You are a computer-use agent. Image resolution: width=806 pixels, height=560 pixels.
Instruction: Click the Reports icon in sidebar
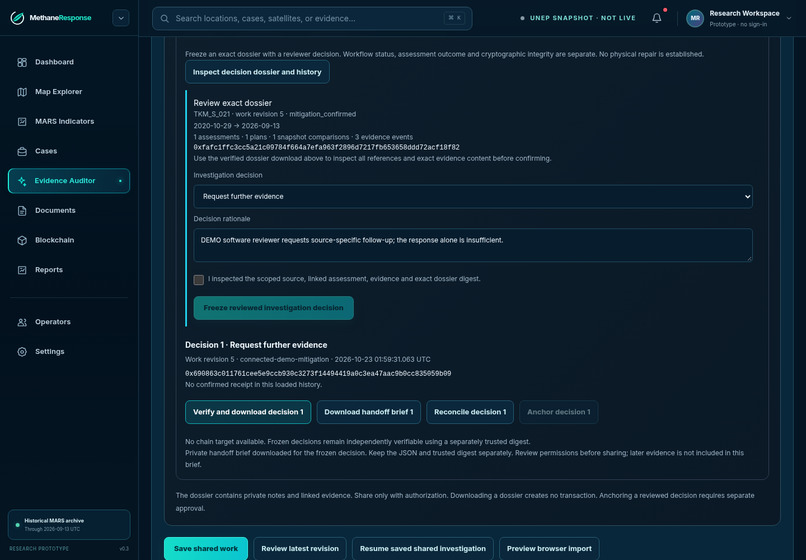click(22, 270)
